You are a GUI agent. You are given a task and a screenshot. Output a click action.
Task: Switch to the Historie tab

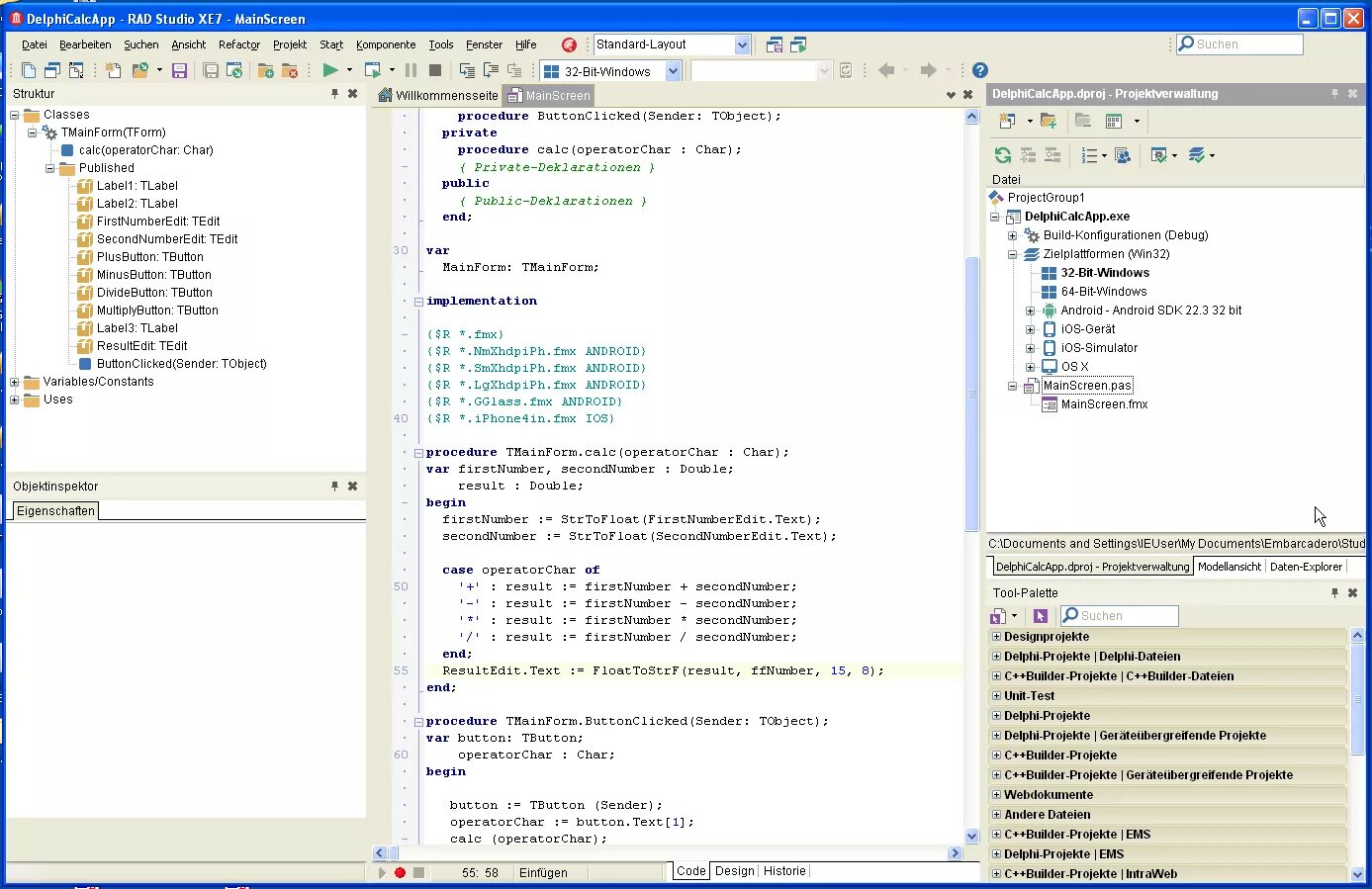tap(784, 871)
